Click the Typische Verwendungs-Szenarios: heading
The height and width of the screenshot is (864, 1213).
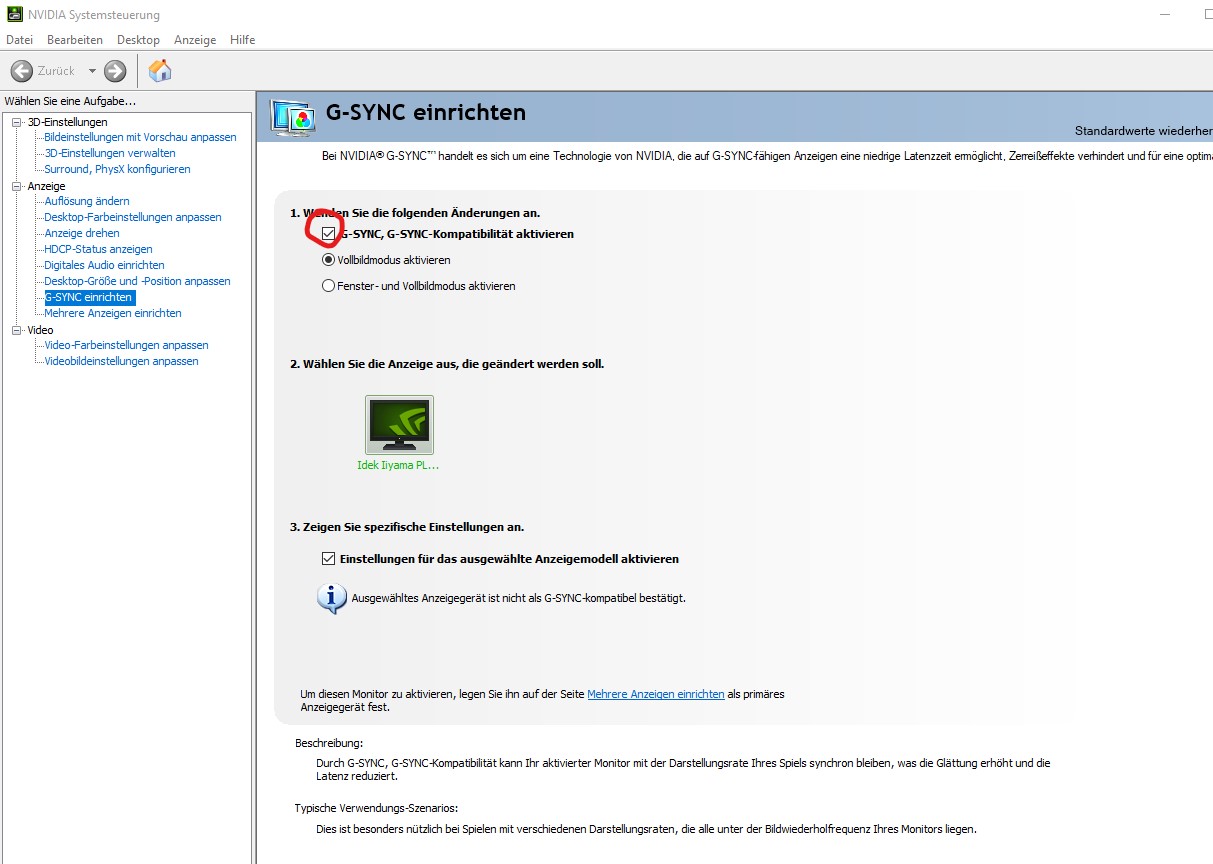pyautogui.click(x=376, y=808)
